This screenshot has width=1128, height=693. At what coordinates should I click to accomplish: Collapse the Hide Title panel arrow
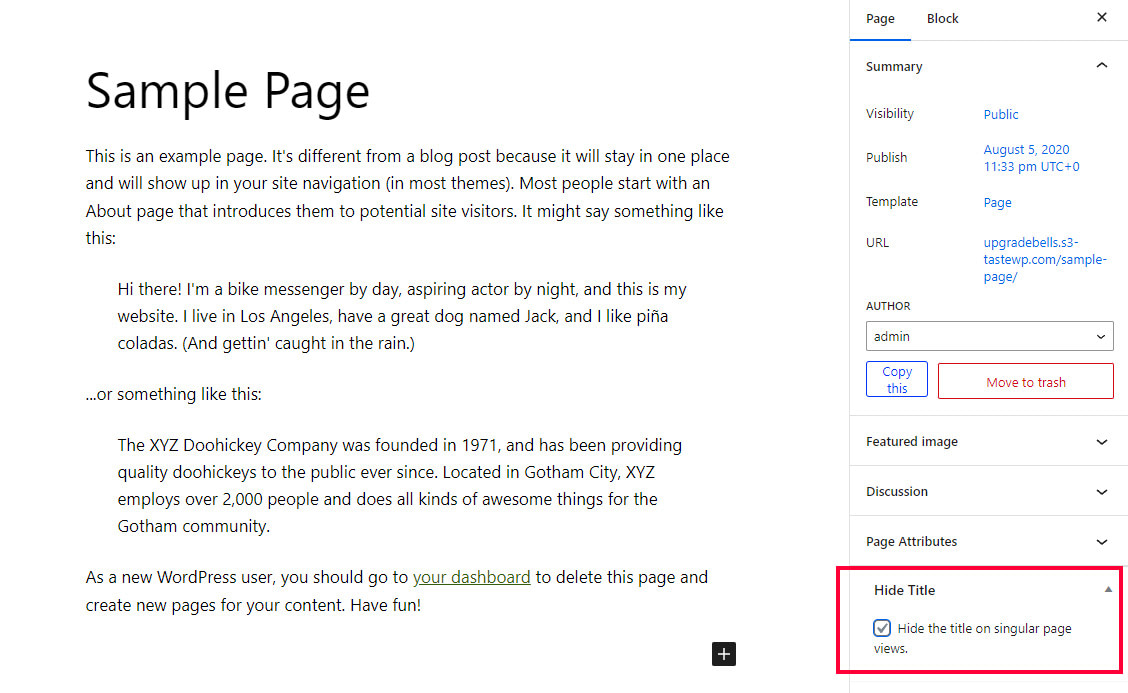point(1108,589)
